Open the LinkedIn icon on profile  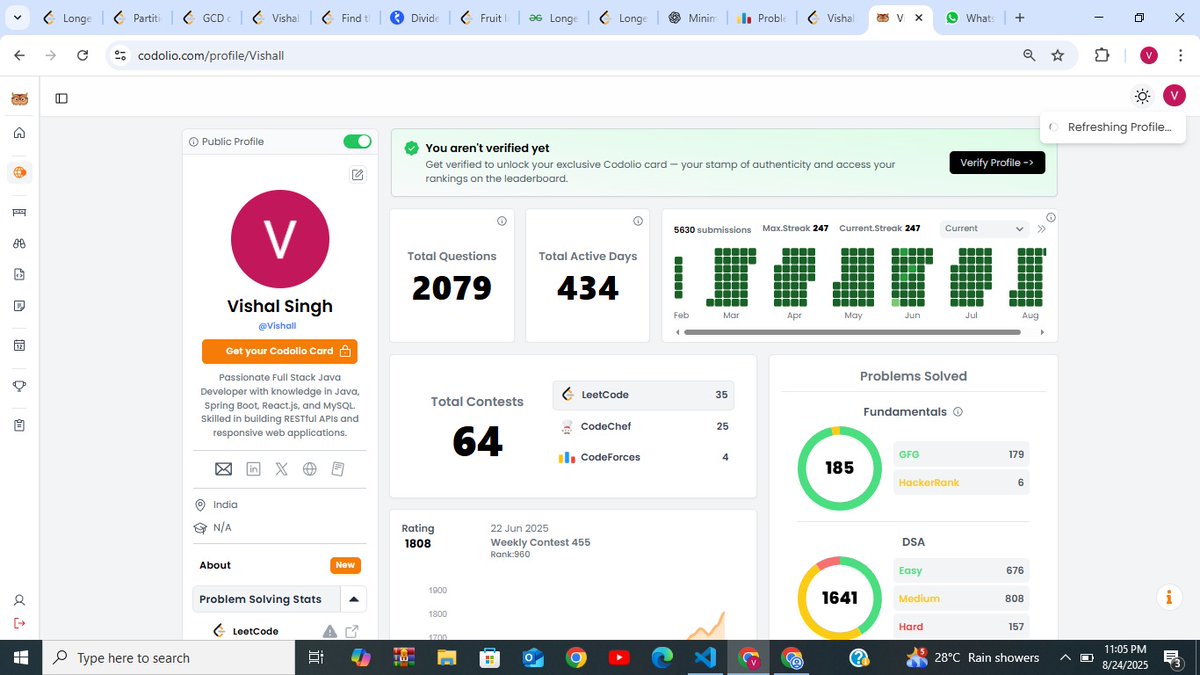pos(253,469)
